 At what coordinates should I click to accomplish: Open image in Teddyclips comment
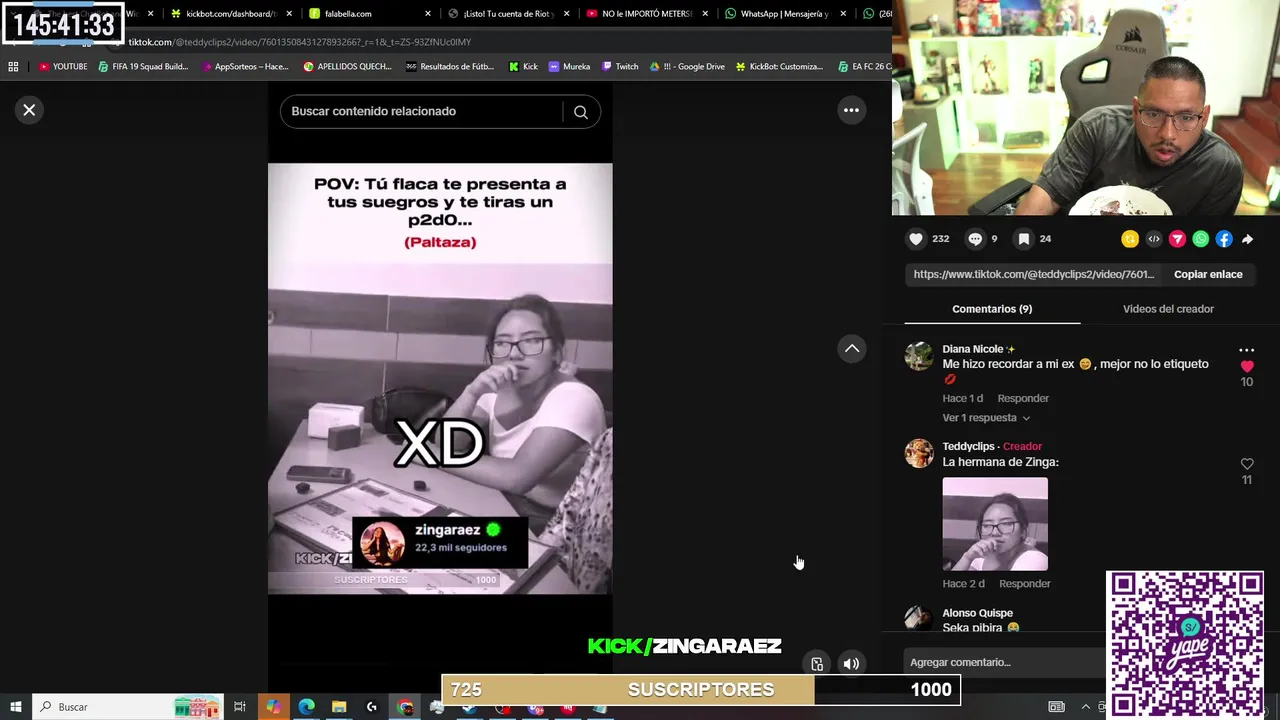pyautogui.click(x=995, y=524)
